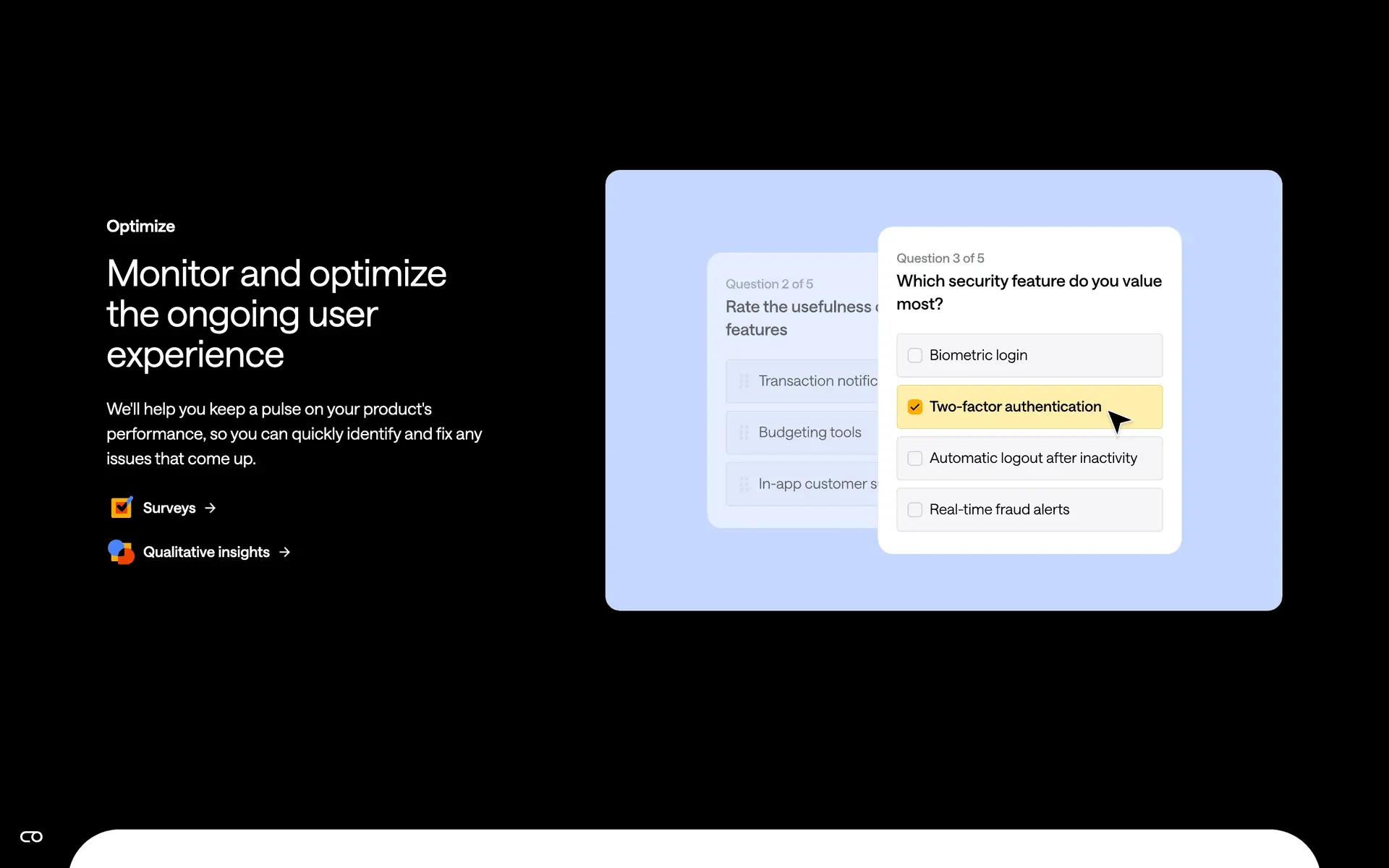
Task: Uncheck the Two-factor authentication checkbox
Action: point(914,407)
